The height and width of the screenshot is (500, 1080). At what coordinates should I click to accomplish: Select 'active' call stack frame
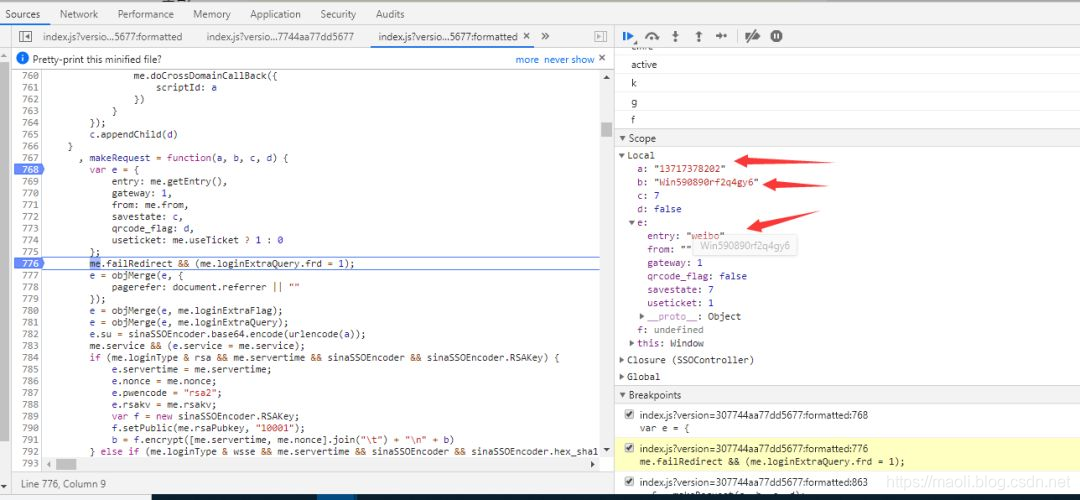pyautogui.click(x=644, y=65)
